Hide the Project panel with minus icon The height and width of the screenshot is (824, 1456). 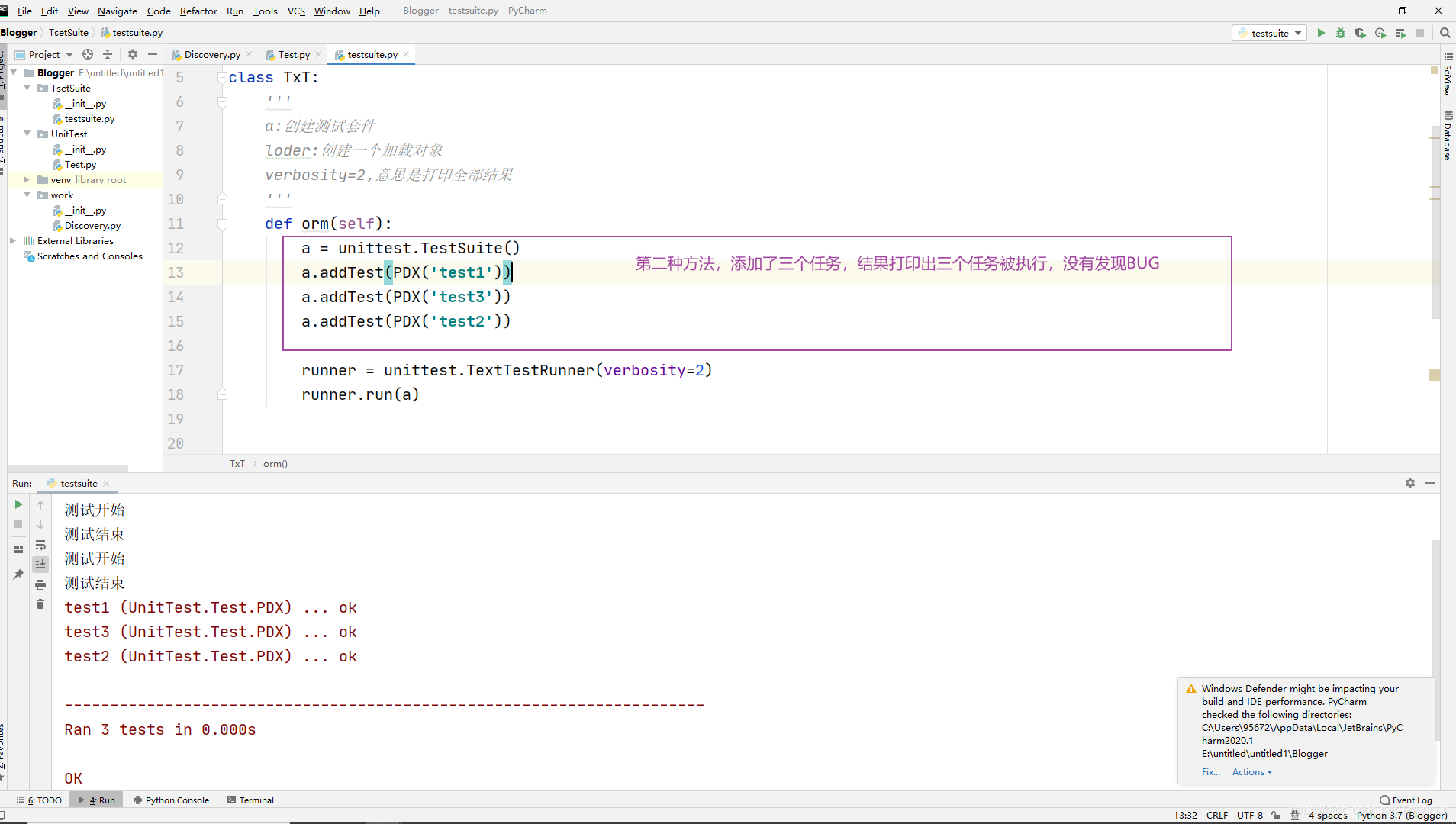[x=153, y=54]
